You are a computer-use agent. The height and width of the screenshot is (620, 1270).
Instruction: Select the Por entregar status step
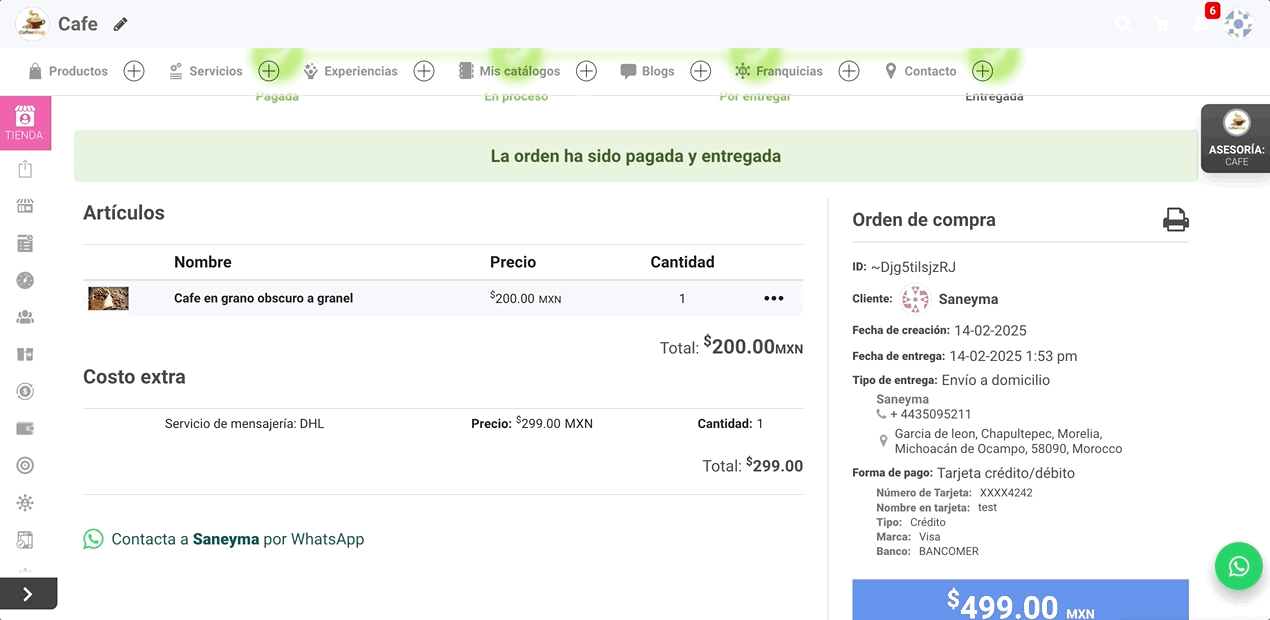point(755,96)
